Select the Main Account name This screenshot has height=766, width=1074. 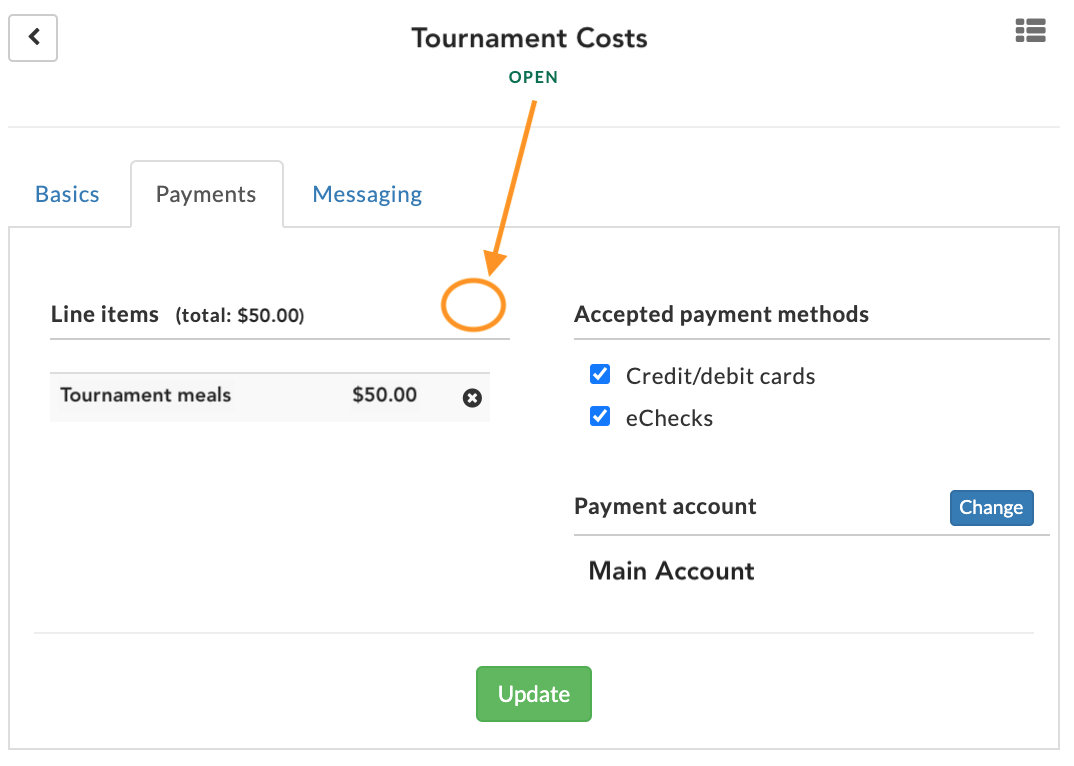pyautogui.click(x=671, y=571)
